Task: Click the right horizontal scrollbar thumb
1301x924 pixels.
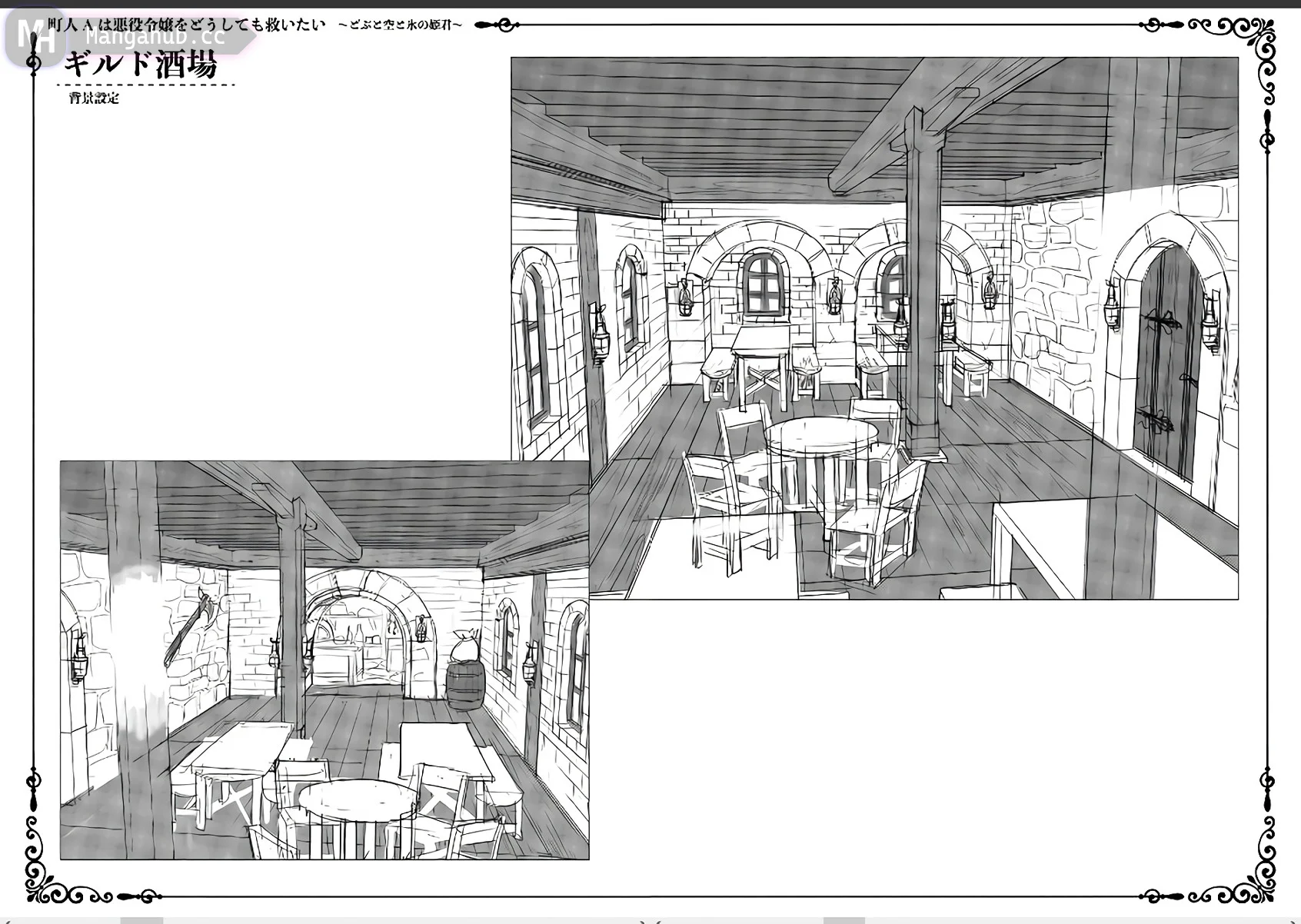Action: (844, 920)
